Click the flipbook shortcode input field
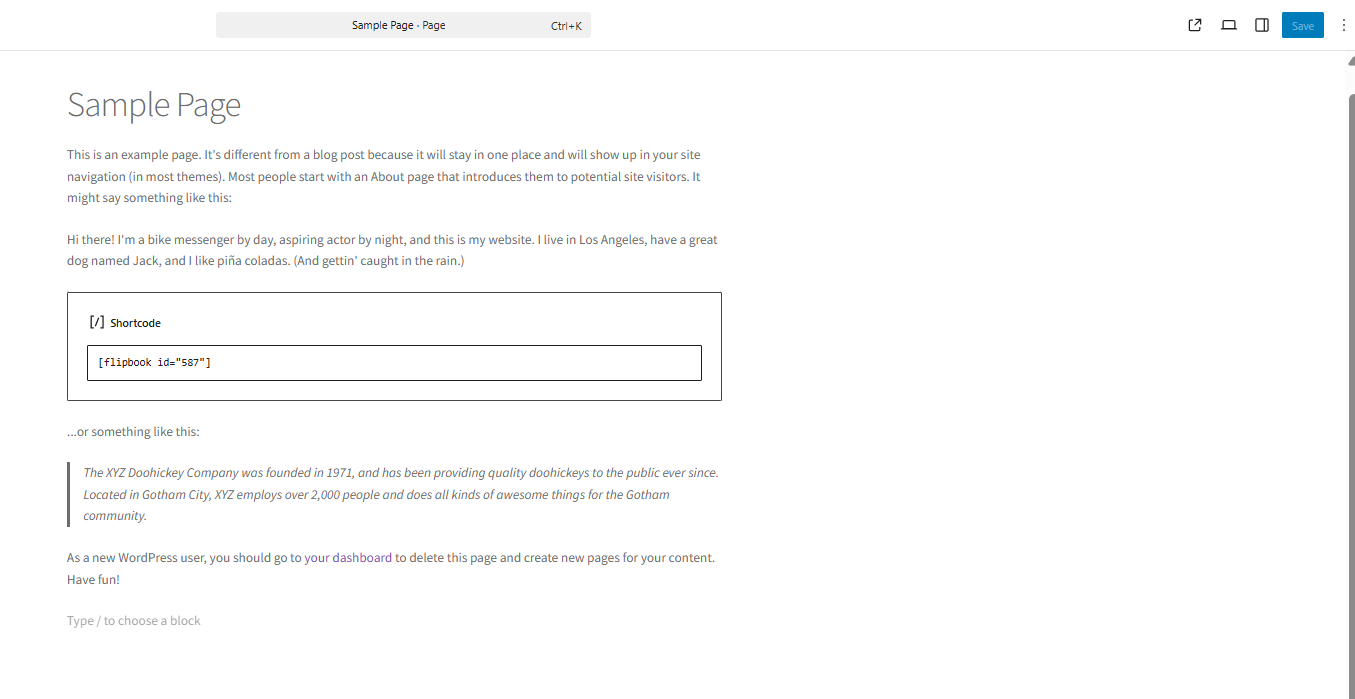This screenshot has height=699, width=1355. [x=394, y=363]
